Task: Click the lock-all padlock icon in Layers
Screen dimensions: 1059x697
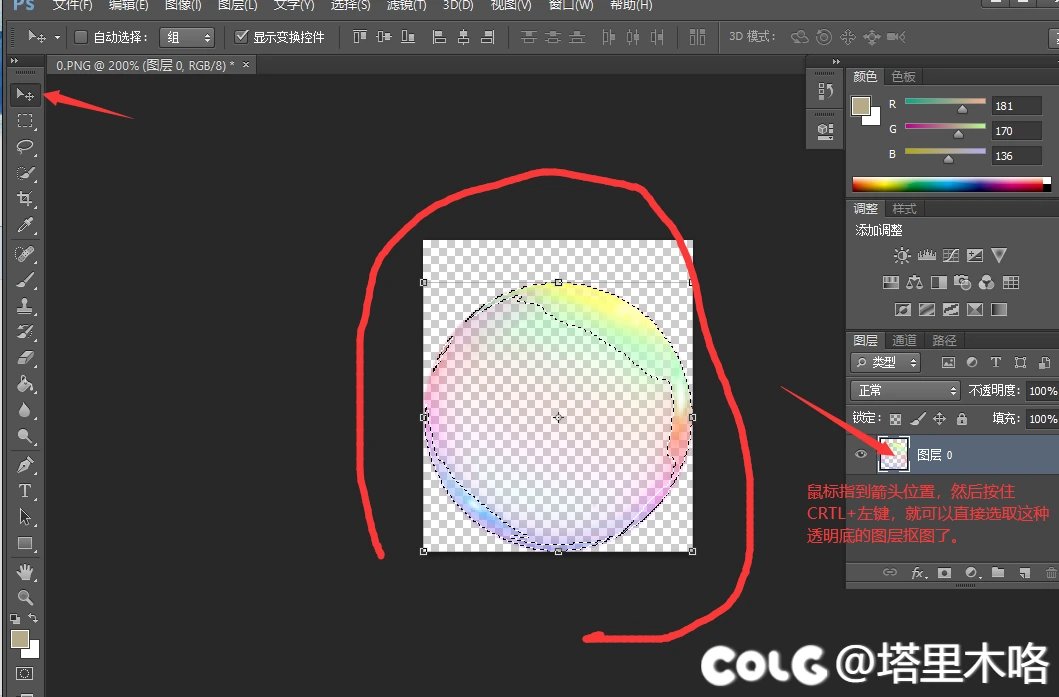Action: click(961, 419)
